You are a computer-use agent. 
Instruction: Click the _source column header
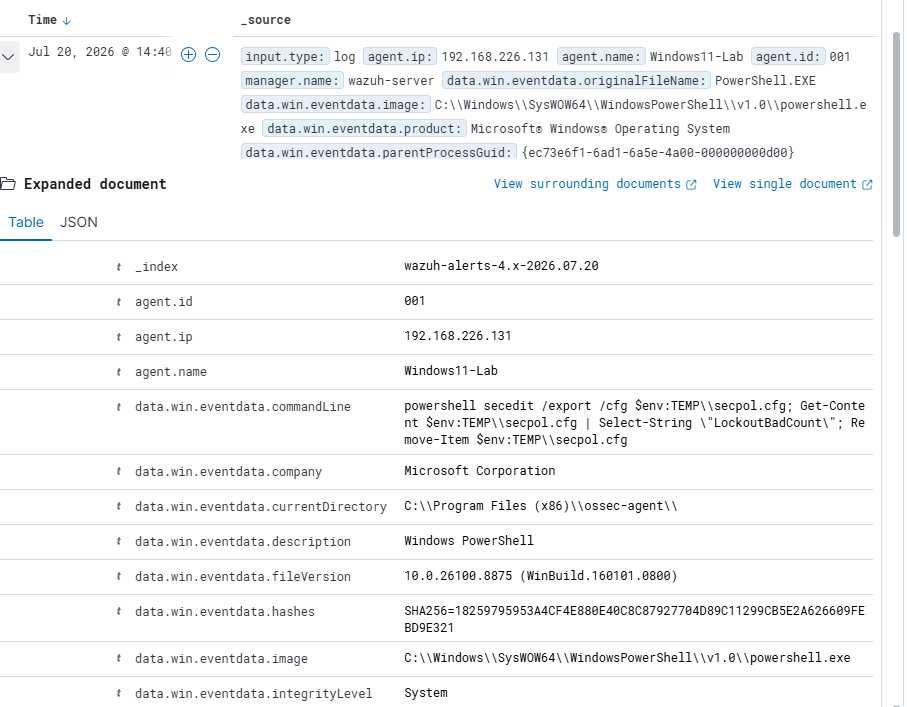point(266,20)
